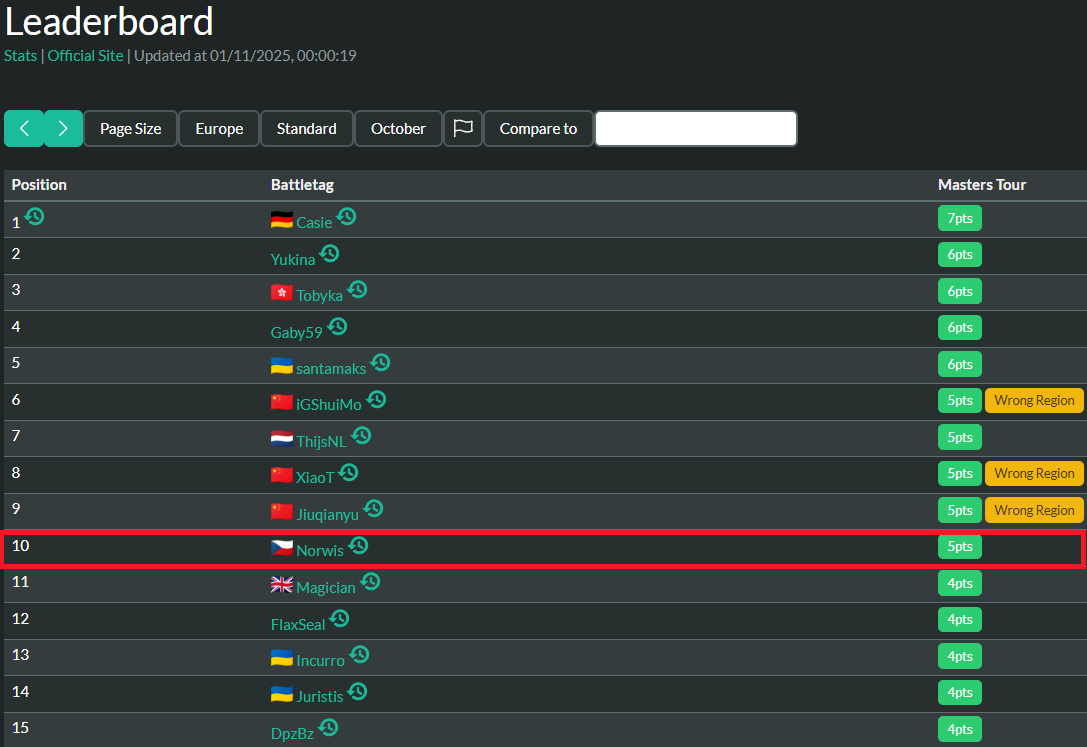This screenshot has height=747, width=1087.
Task: Click the Dutch flag beside ThijsNL
Action: pos(281,439)
